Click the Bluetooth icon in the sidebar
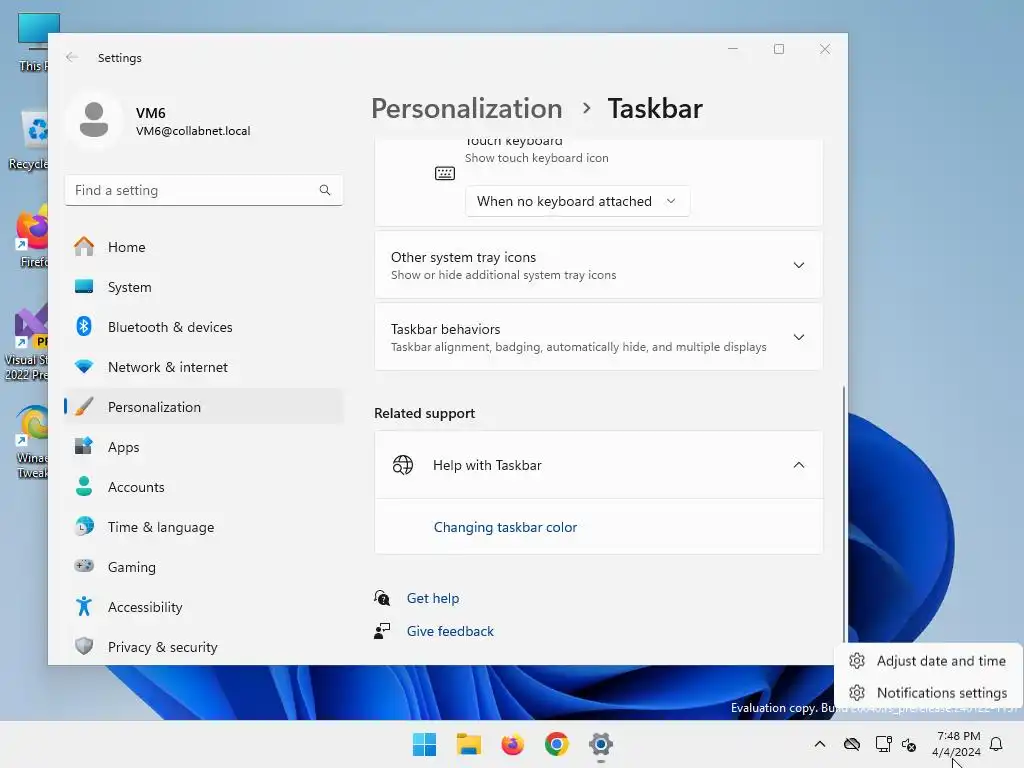 [x=84, y=327]
